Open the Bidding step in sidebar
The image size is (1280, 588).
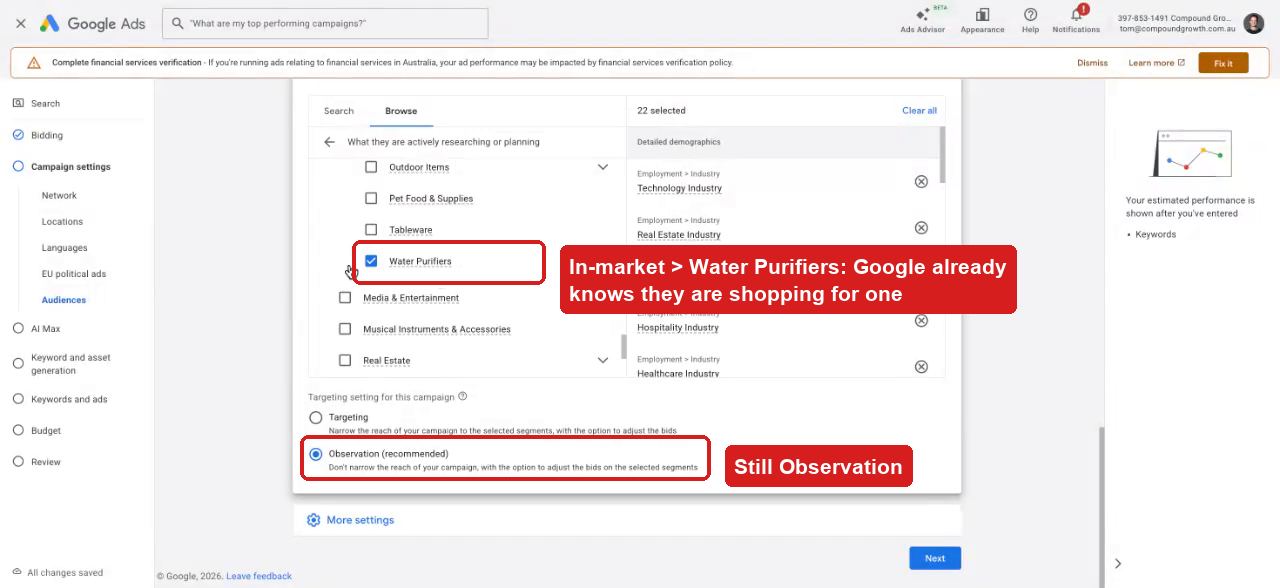coord(46,135)
